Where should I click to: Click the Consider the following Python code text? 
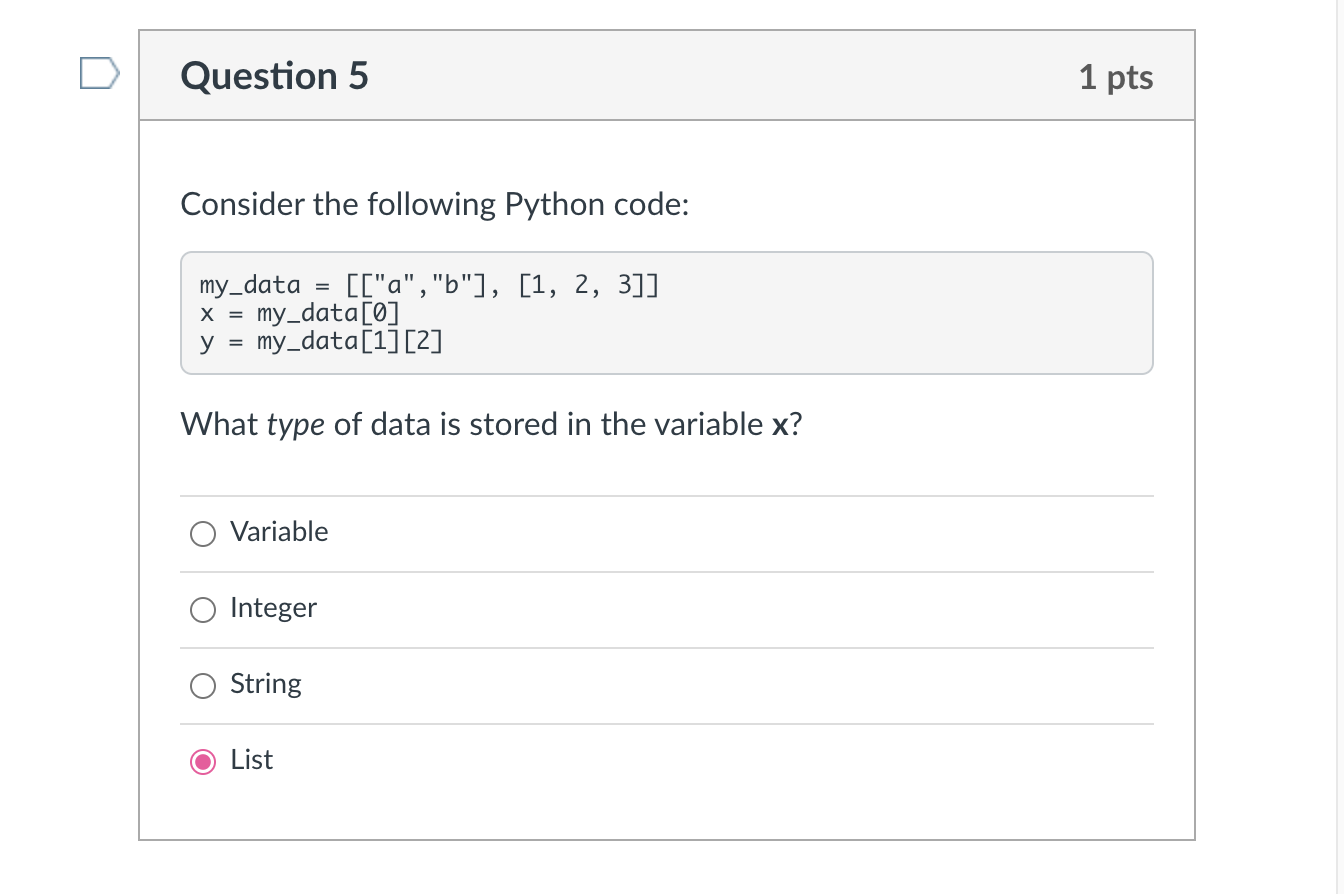tap(435, 204)
